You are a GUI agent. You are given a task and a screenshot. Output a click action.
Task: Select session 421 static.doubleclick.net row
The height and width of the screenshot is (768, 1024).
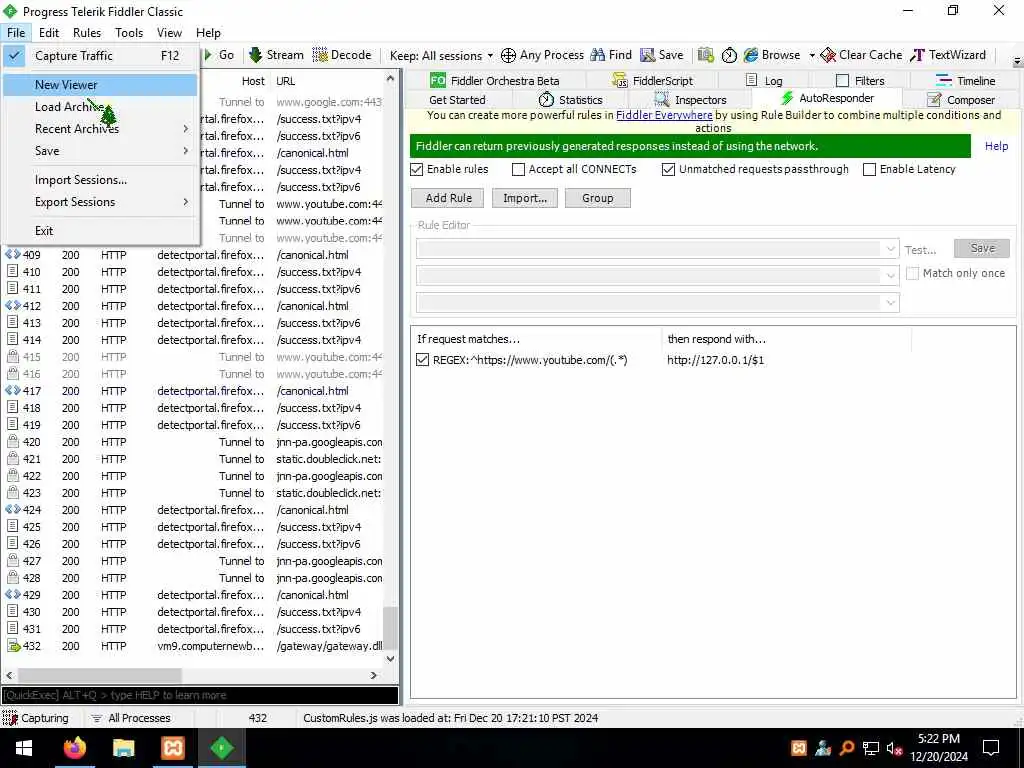pyautogui.click(x=194, y=459)
